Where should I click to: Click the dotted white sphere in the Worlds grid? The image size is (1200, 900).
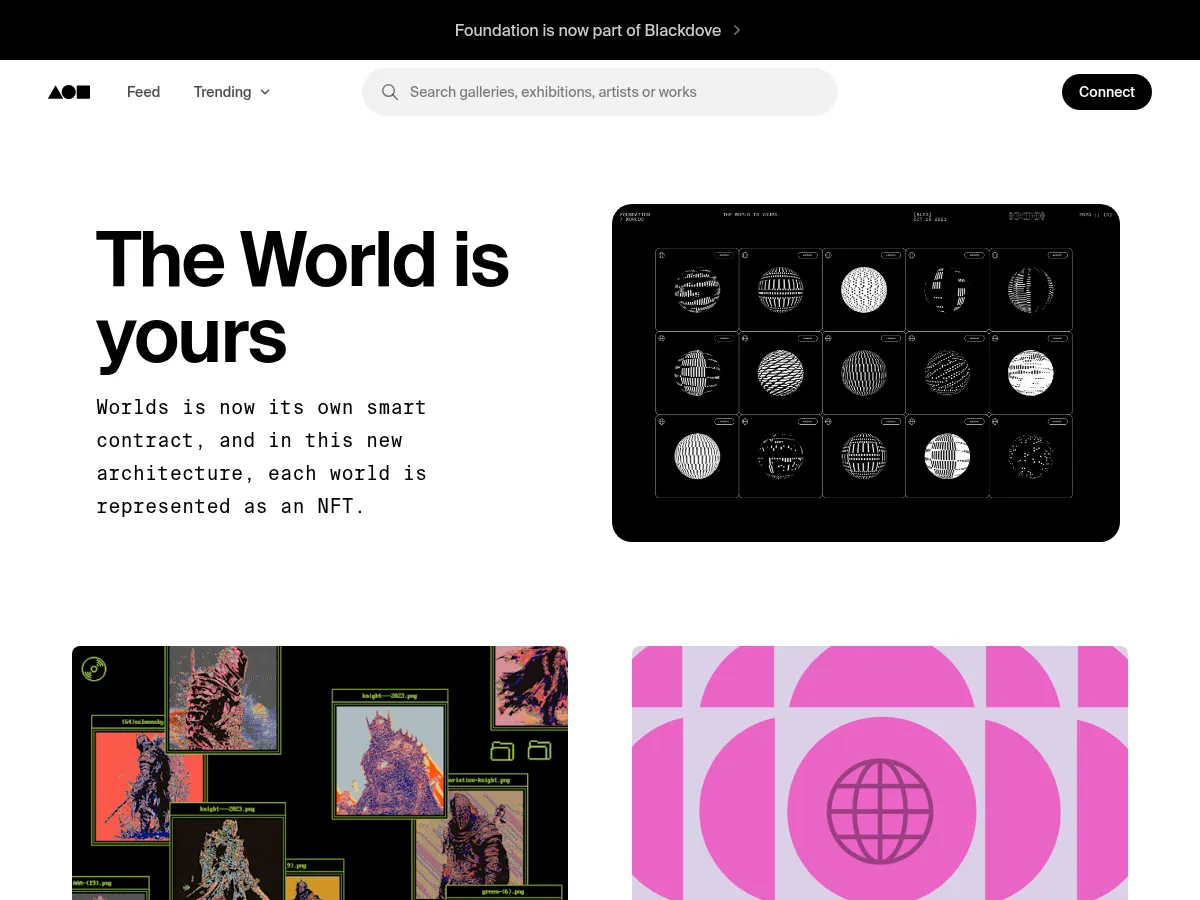[864, 289]
